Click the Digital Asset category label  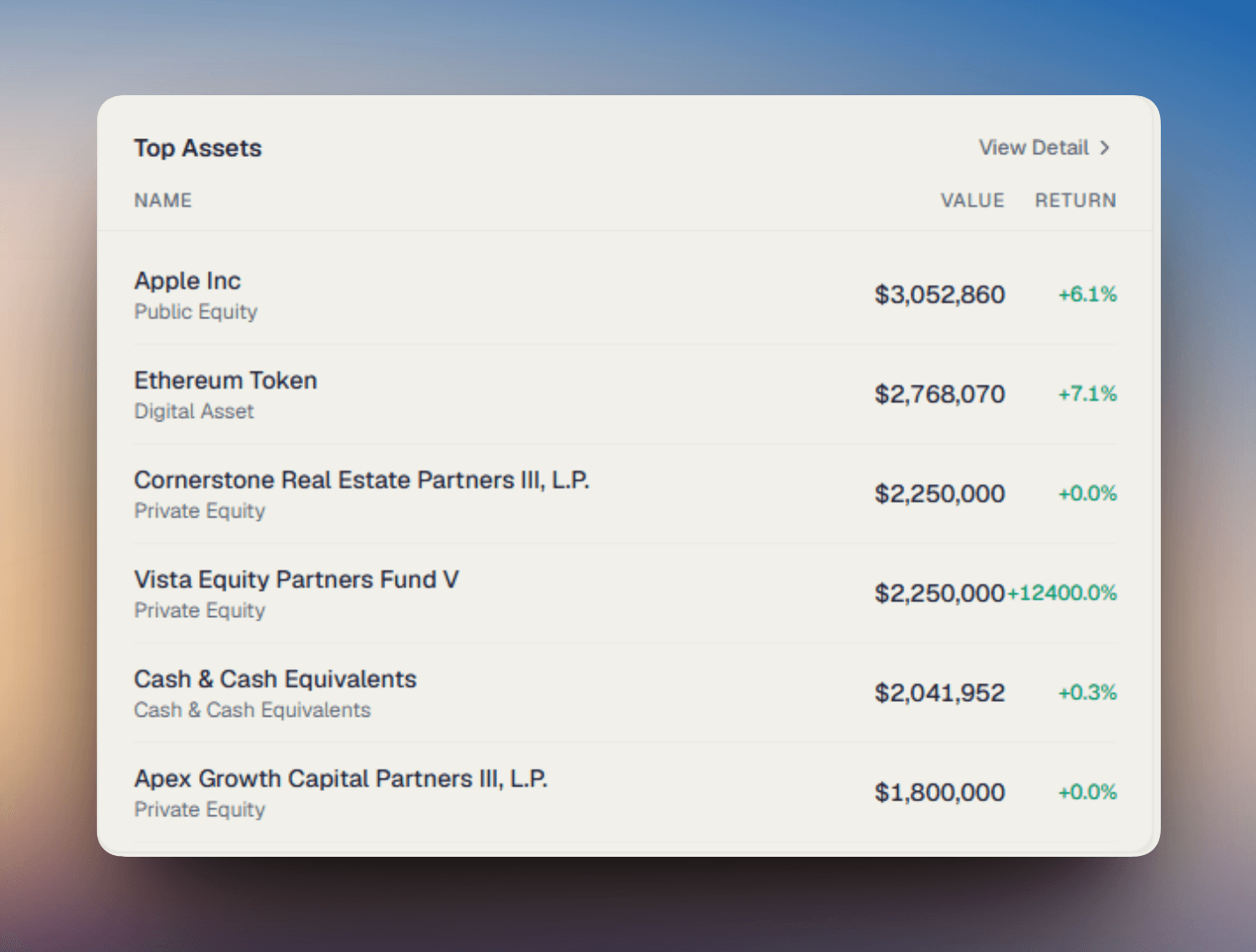[x=194, y=412]
